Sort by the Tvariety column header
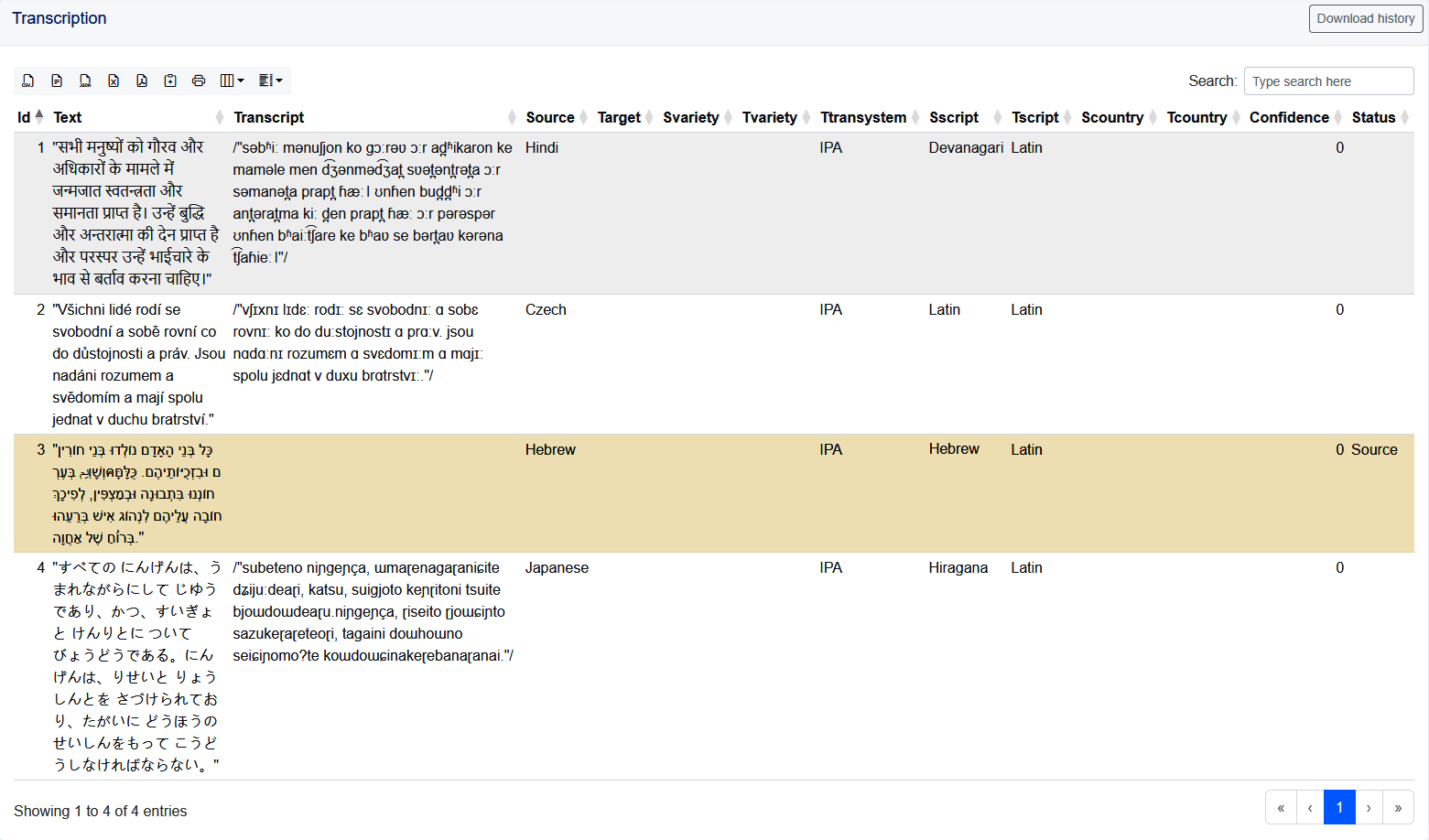This screenshot has width=1429, height=840. 775,117
